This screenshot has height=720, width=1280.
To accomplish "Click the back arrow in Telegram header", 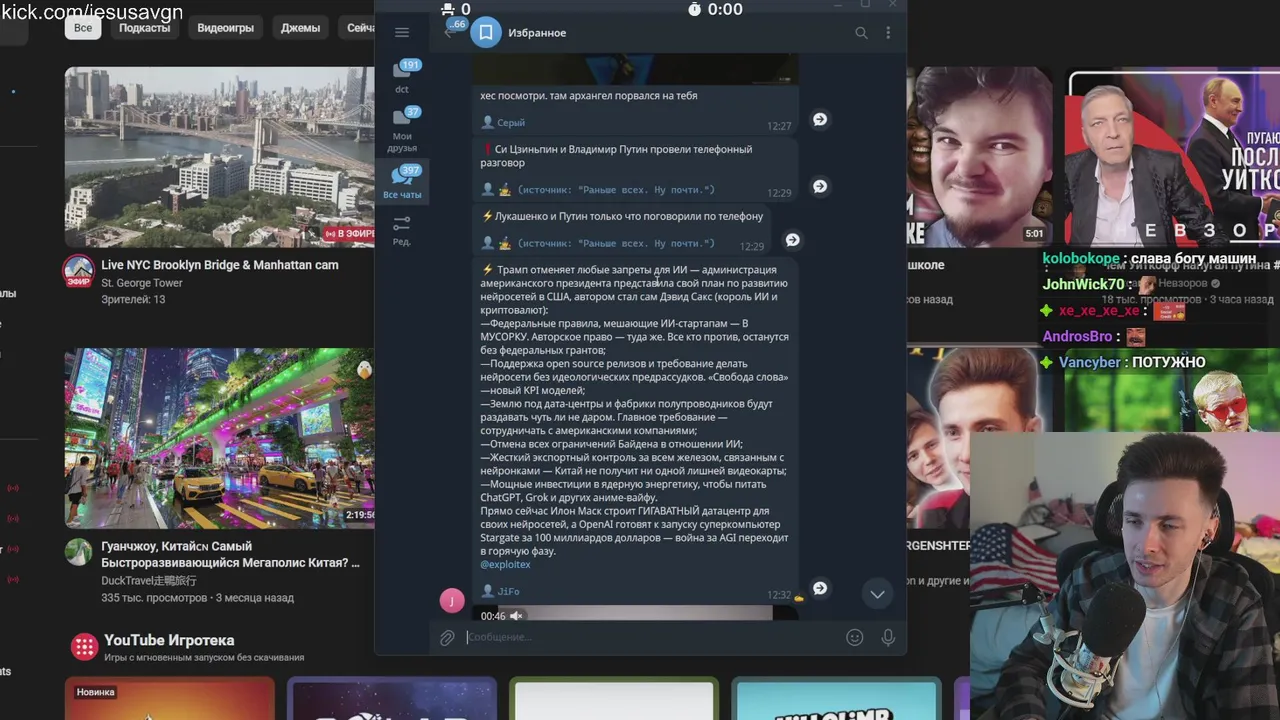I will pos(449,33).
